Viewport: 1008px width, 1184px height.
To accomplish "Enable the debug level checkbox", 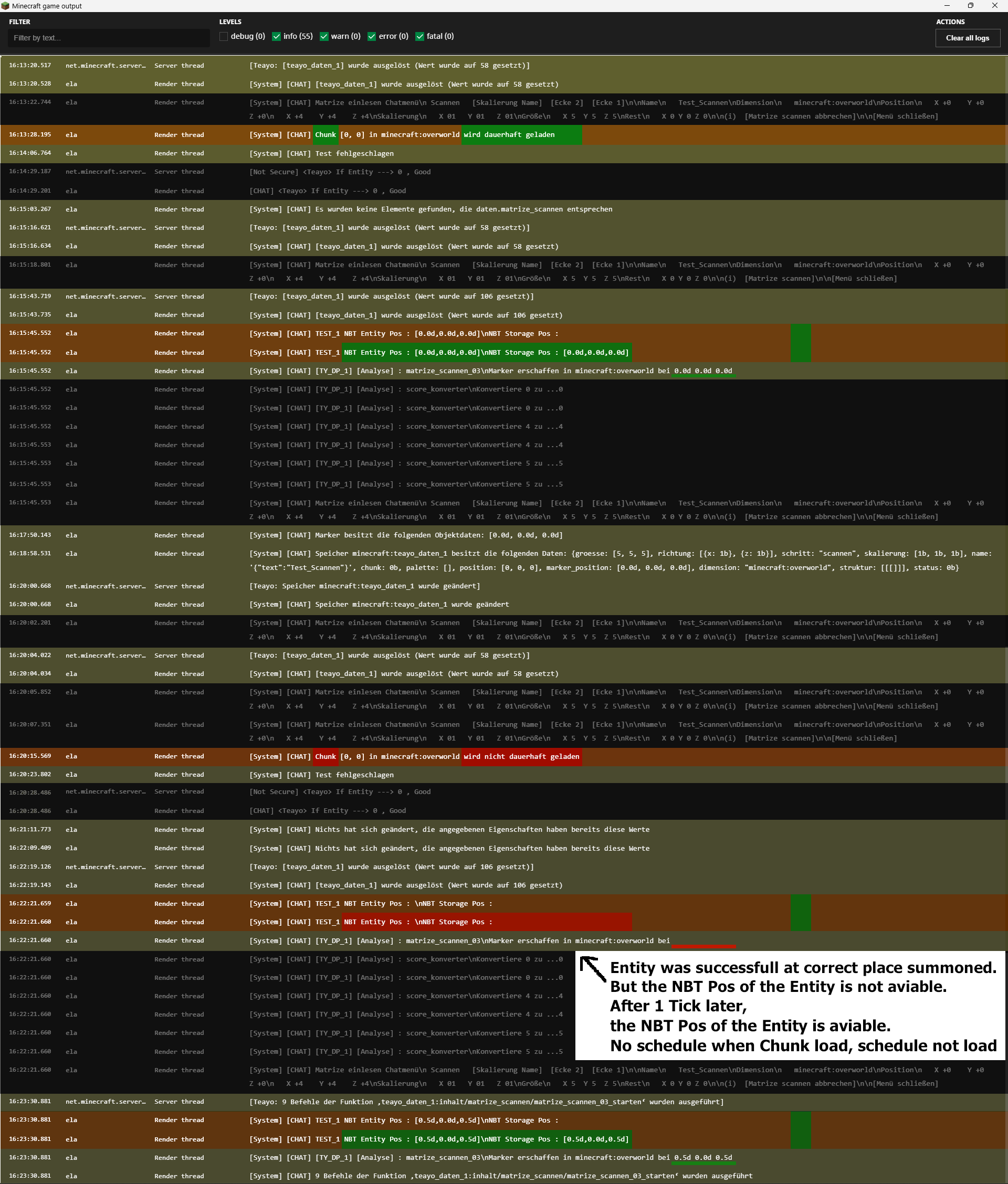I will [x=224, y=37].
